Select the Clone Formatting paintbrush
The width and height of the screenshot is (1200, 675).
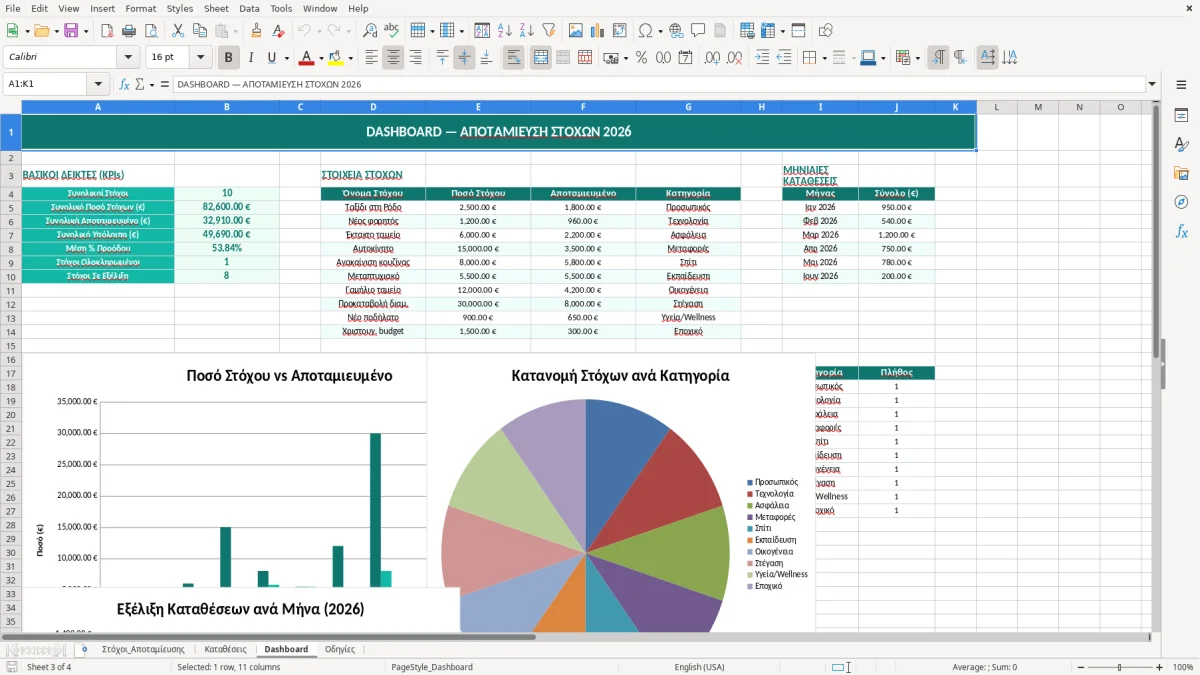coord(256,31)
